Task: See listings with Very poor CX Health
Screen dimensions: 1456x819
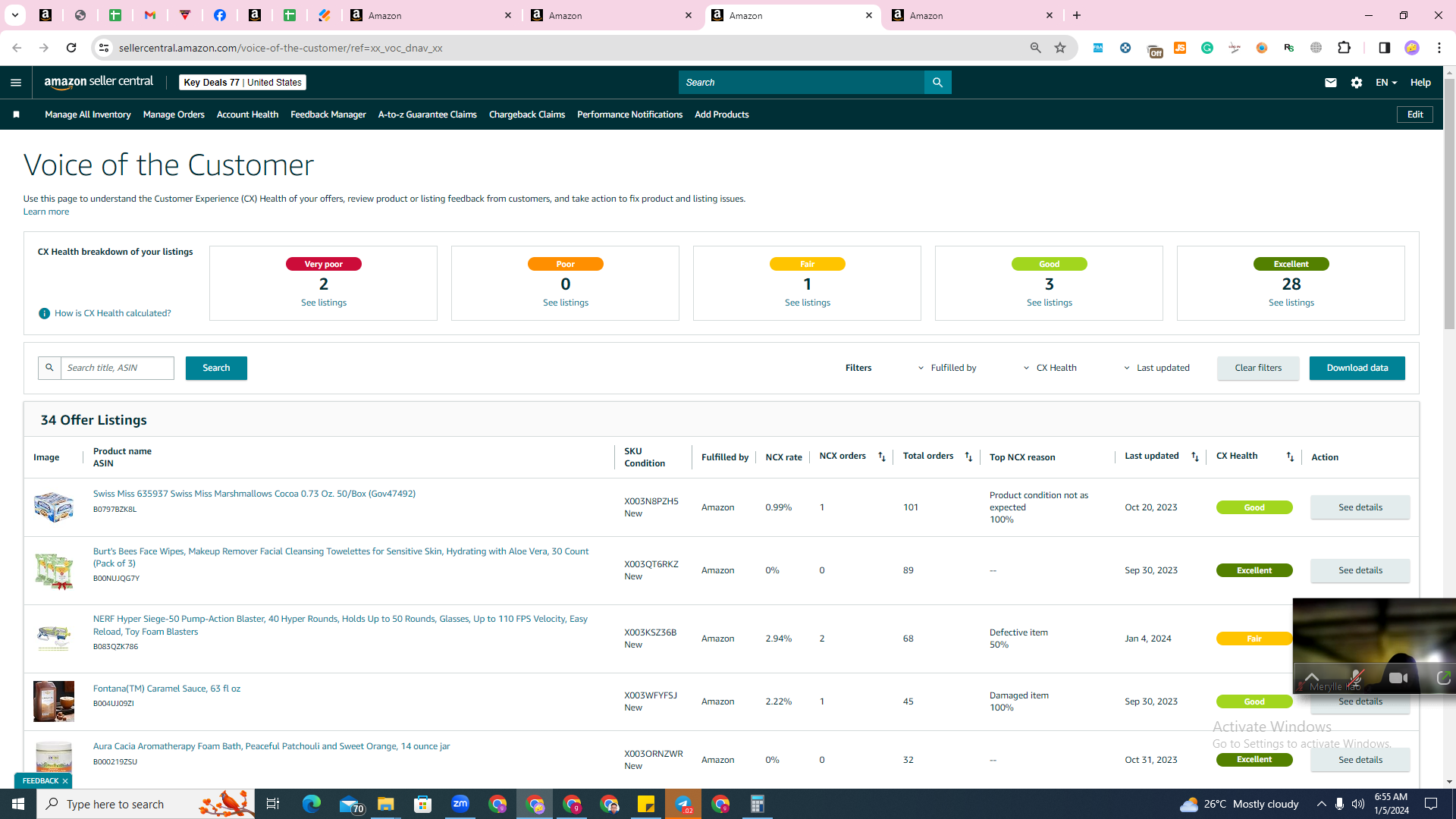Action: click(x=324, y=303)
